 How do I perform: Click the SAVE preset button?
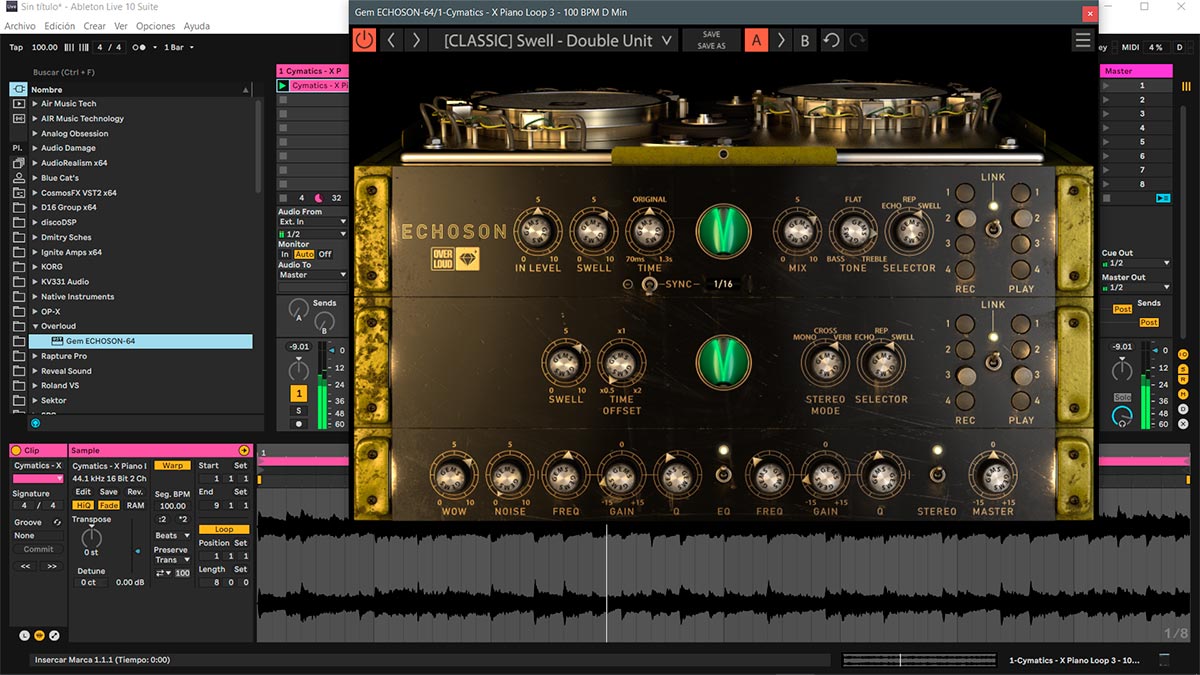point(711,34)
